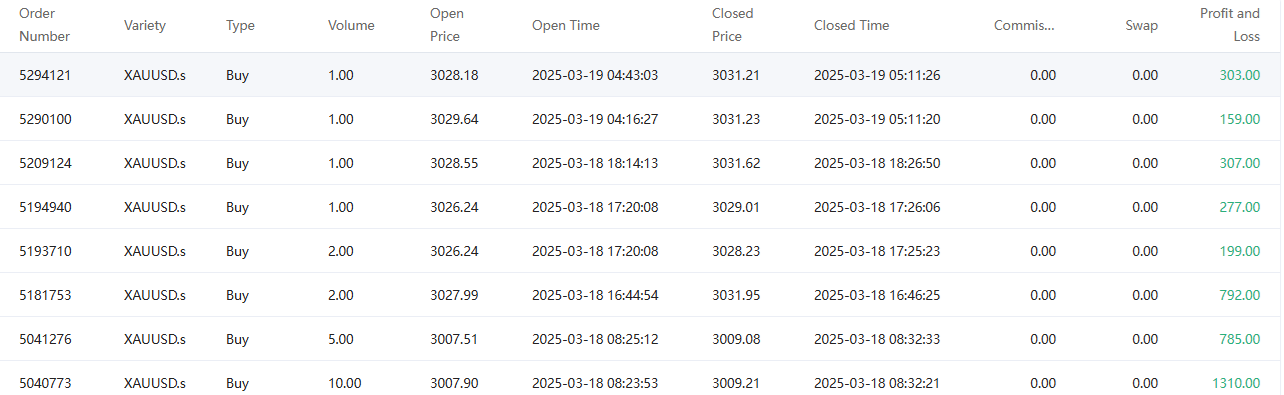Click the 1310.00 profit value
Screen dimensions: 1284x395
pyautogui.click(x=1236, y=383)
